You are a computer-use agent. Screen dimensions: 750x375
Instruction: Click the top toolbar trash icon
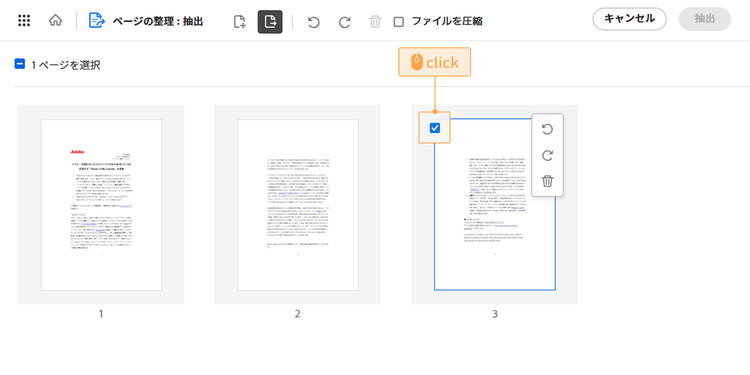(x=375, y=22)
